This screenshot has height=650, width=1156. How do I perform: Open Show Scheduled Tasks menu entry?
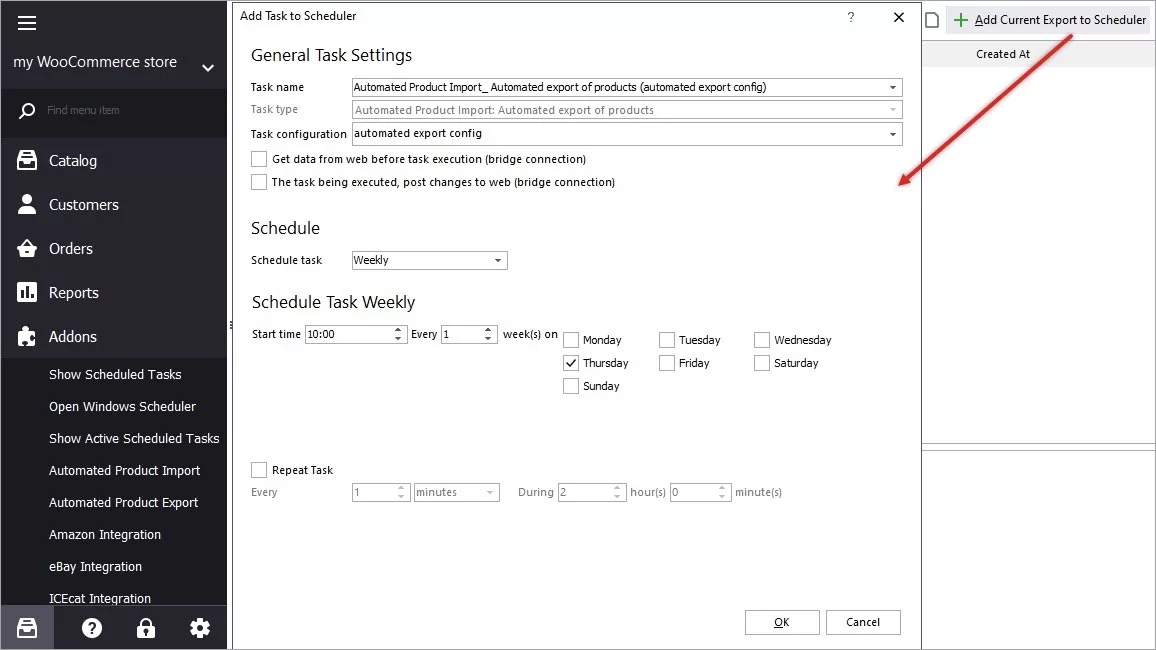[115, 374]
